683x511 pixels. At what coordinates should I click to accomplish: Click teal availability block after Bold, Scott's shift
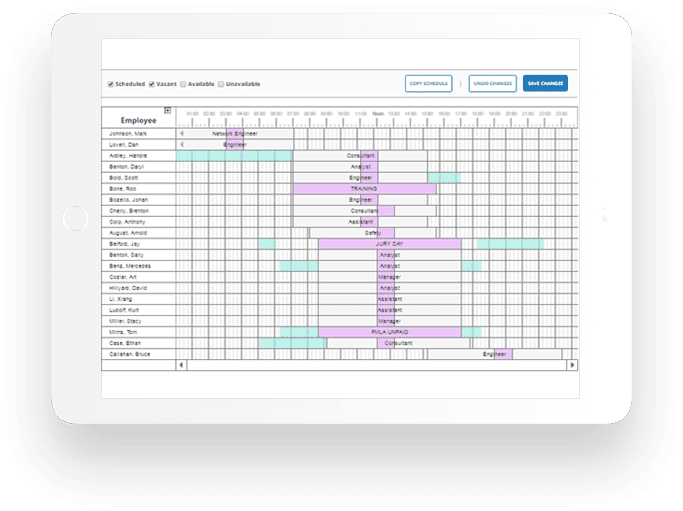(x=444, y=178)
